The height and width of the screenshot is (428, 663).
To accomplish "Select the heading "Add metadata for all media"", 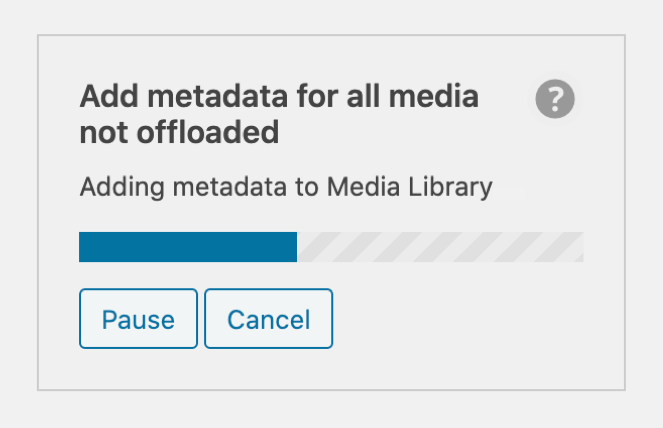I will 278,98.
